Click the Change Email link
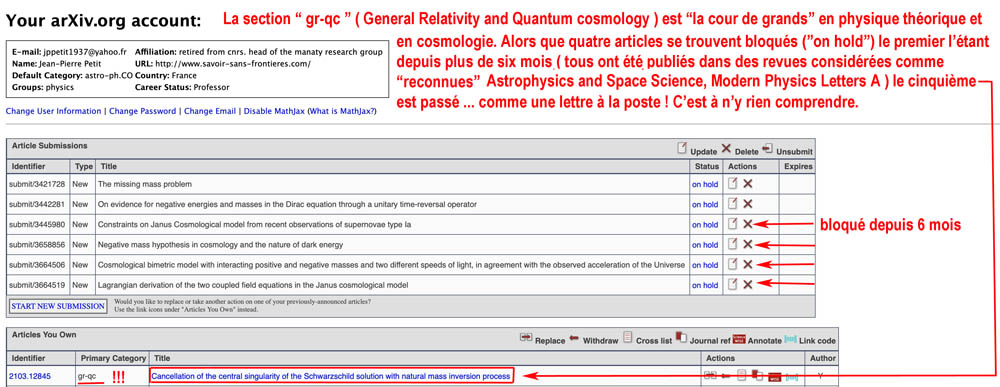Screen dimensions: 1000x387 210,111
